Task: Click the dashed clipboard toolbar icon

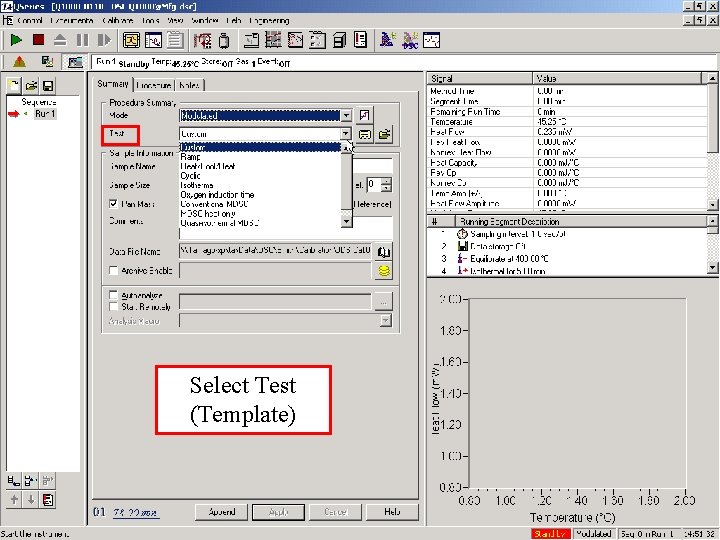Action: (317, 40)
